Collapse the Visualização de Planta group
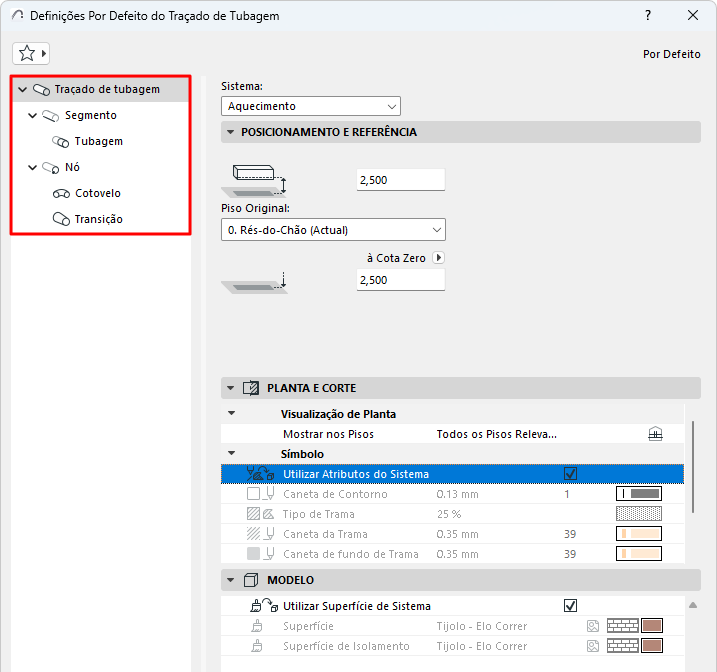The height and width of the screenshot is (672, 717). pos(231,413)
